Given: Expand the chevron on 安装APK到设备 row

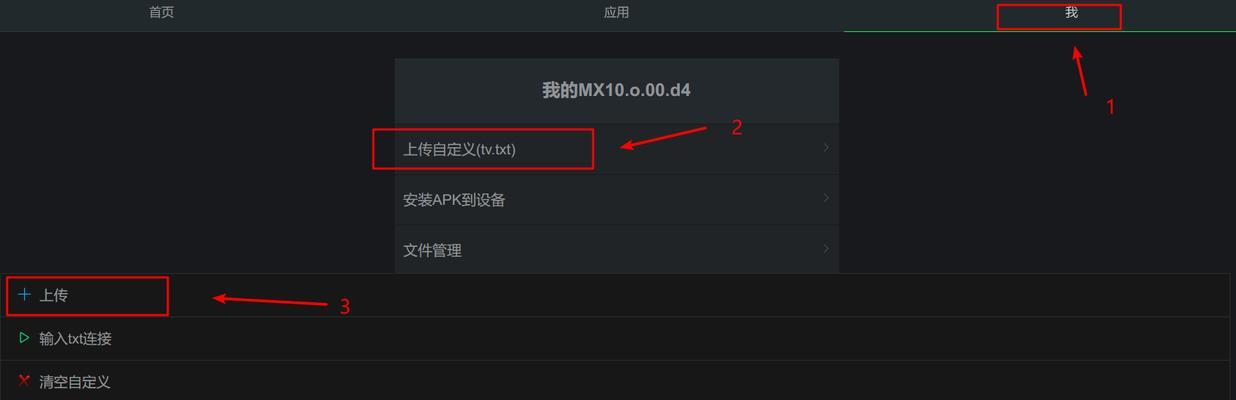Looking at the screenshot, I should tap(826, 198).
